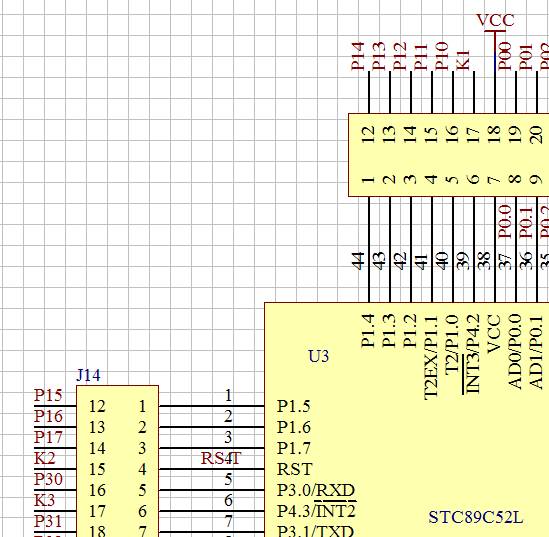The image size is (549, 537).
Task: Select the AD0/P0.0 pin name
Action: [515, 352]
